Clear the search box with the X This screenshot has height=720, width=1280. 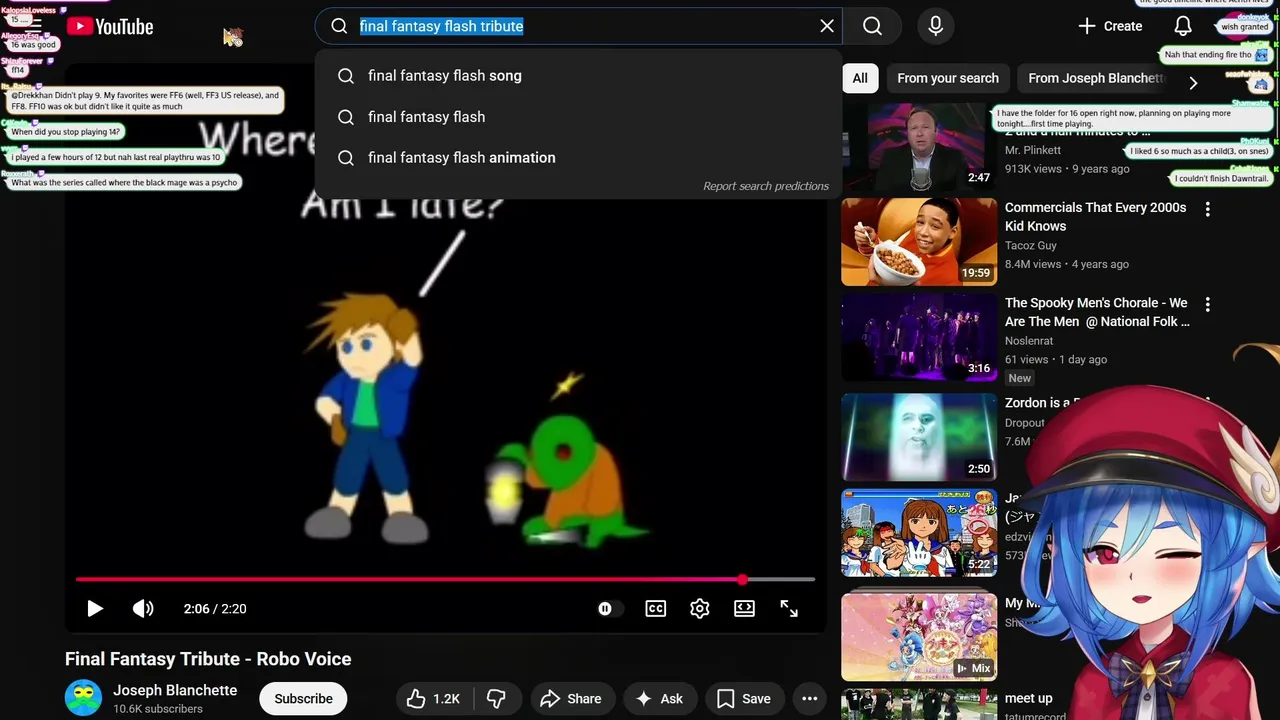tap(827, 26)
